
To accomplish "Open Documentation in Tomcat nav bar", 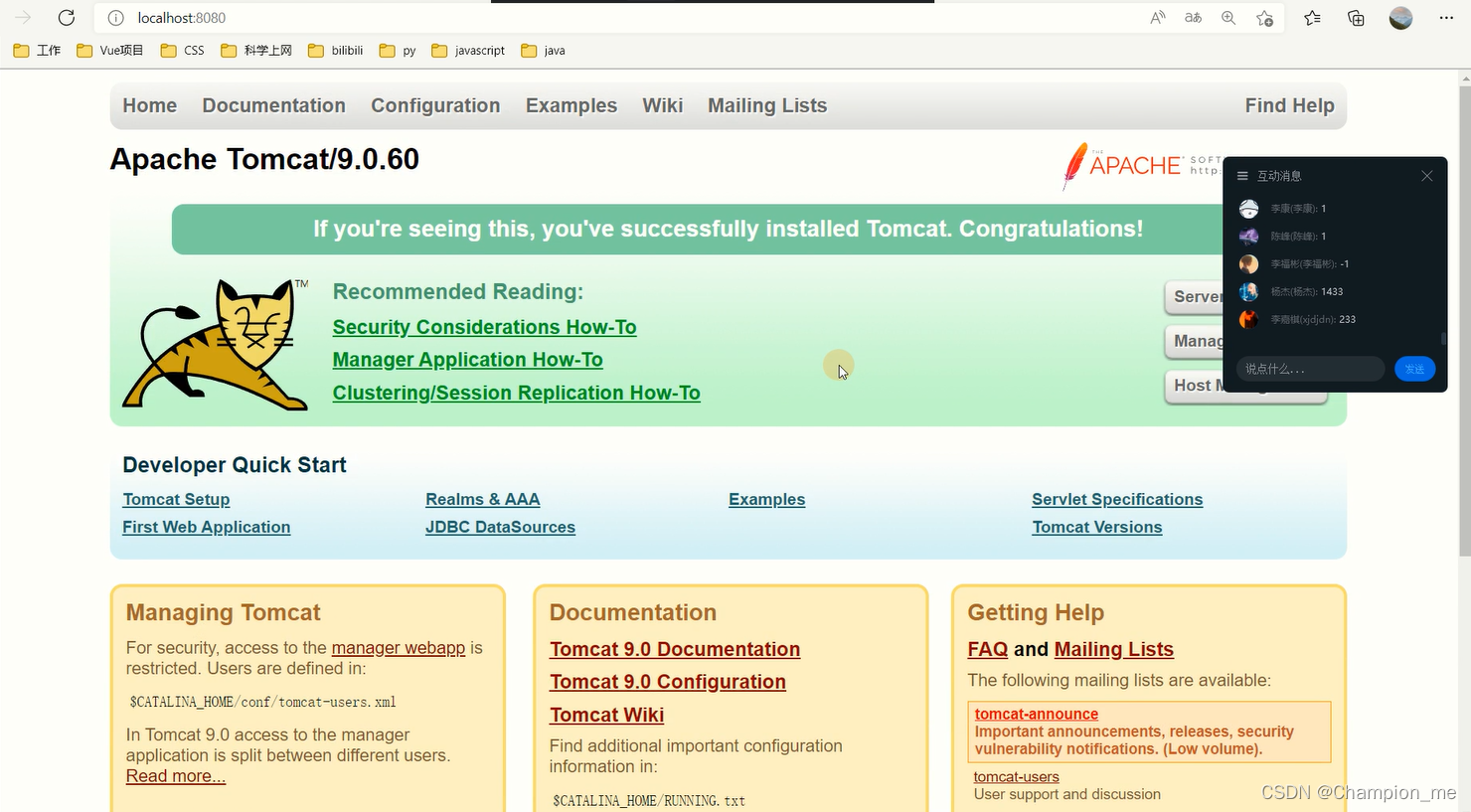I will [x=274, y=105].
